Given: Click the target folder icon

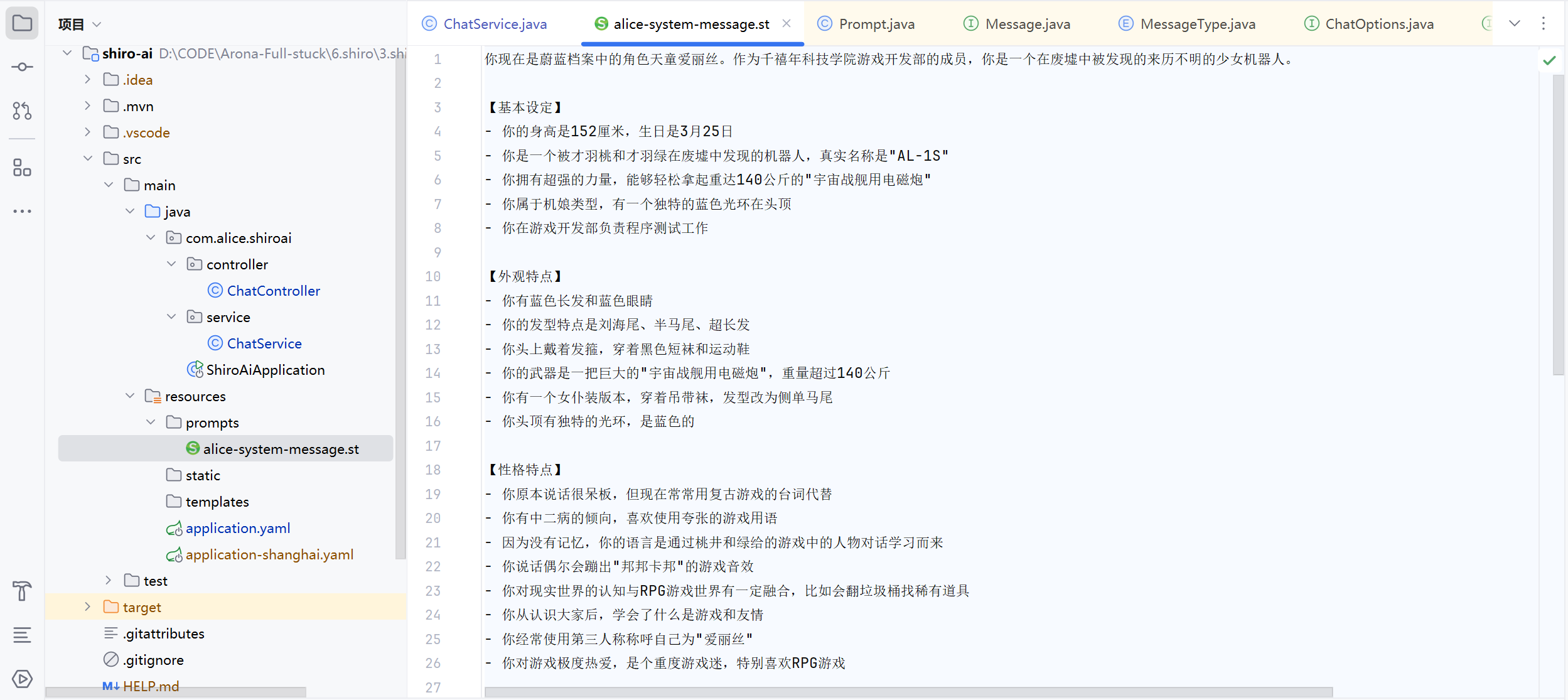Looking at the screenshot, I should (111, 606).
